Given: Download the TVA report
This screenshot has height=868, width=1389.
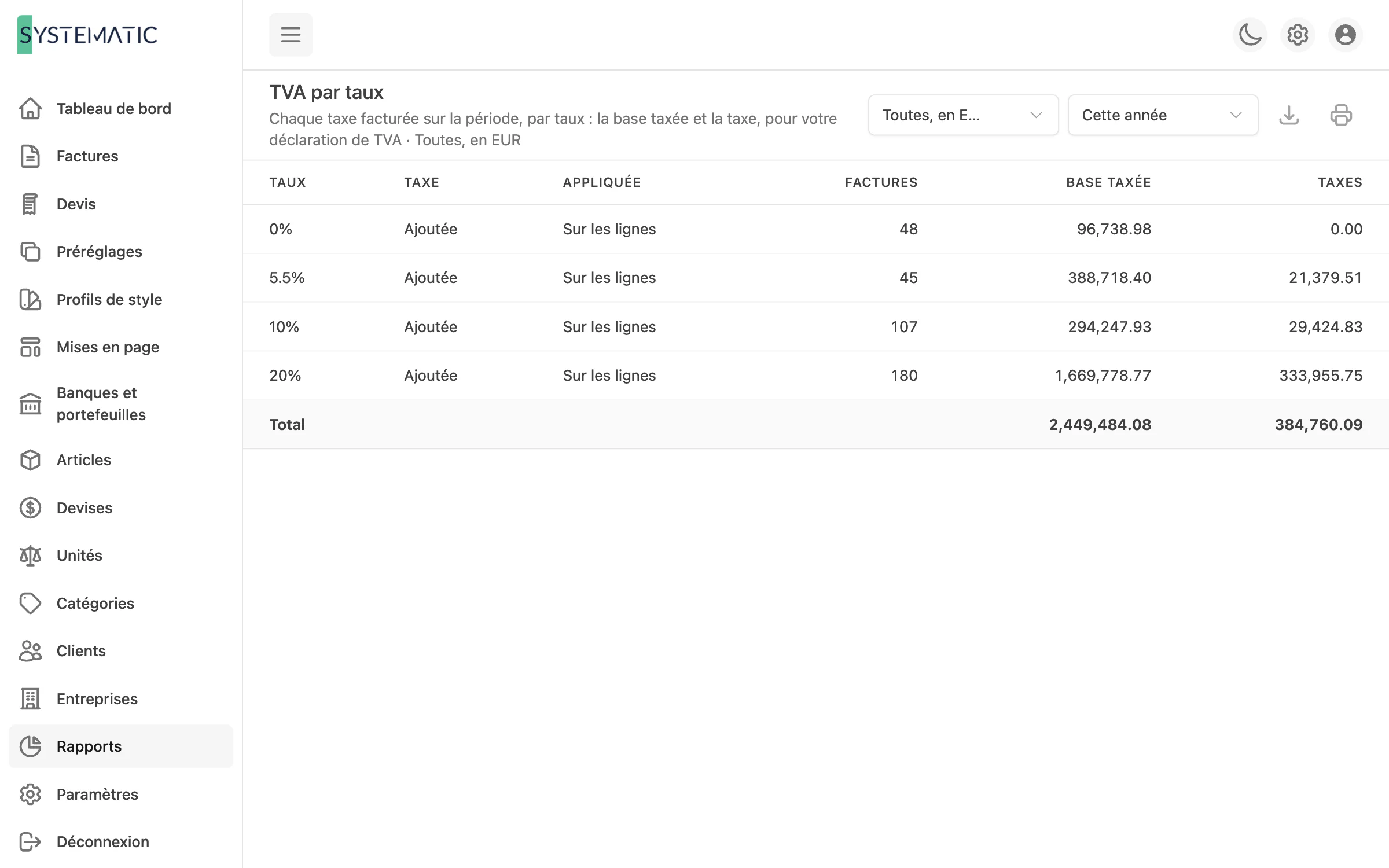Looking at the screenshot, I should [x=1289, y=115].
